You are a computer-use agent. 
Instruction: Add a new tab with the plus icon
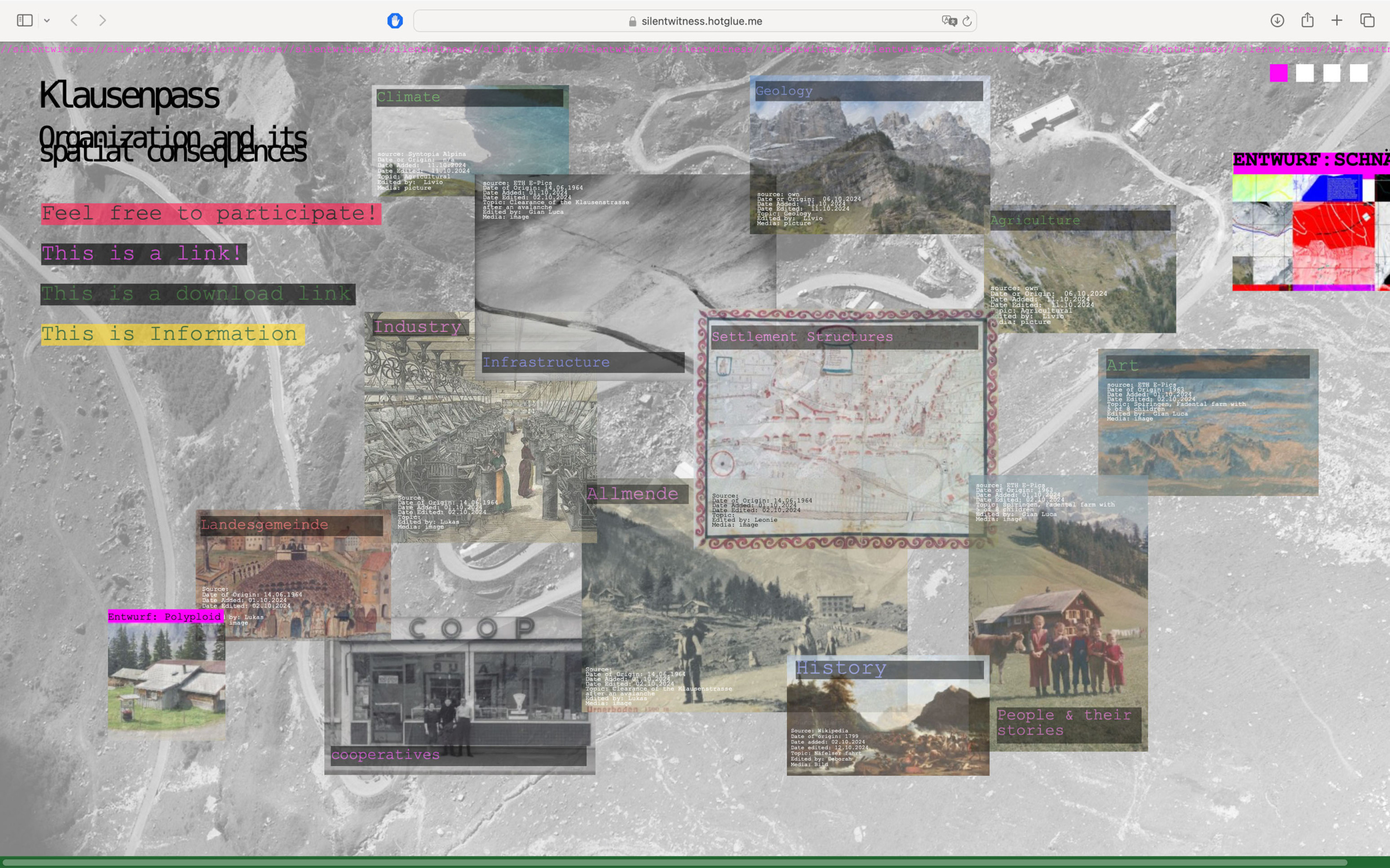(x=1337, y=21)
